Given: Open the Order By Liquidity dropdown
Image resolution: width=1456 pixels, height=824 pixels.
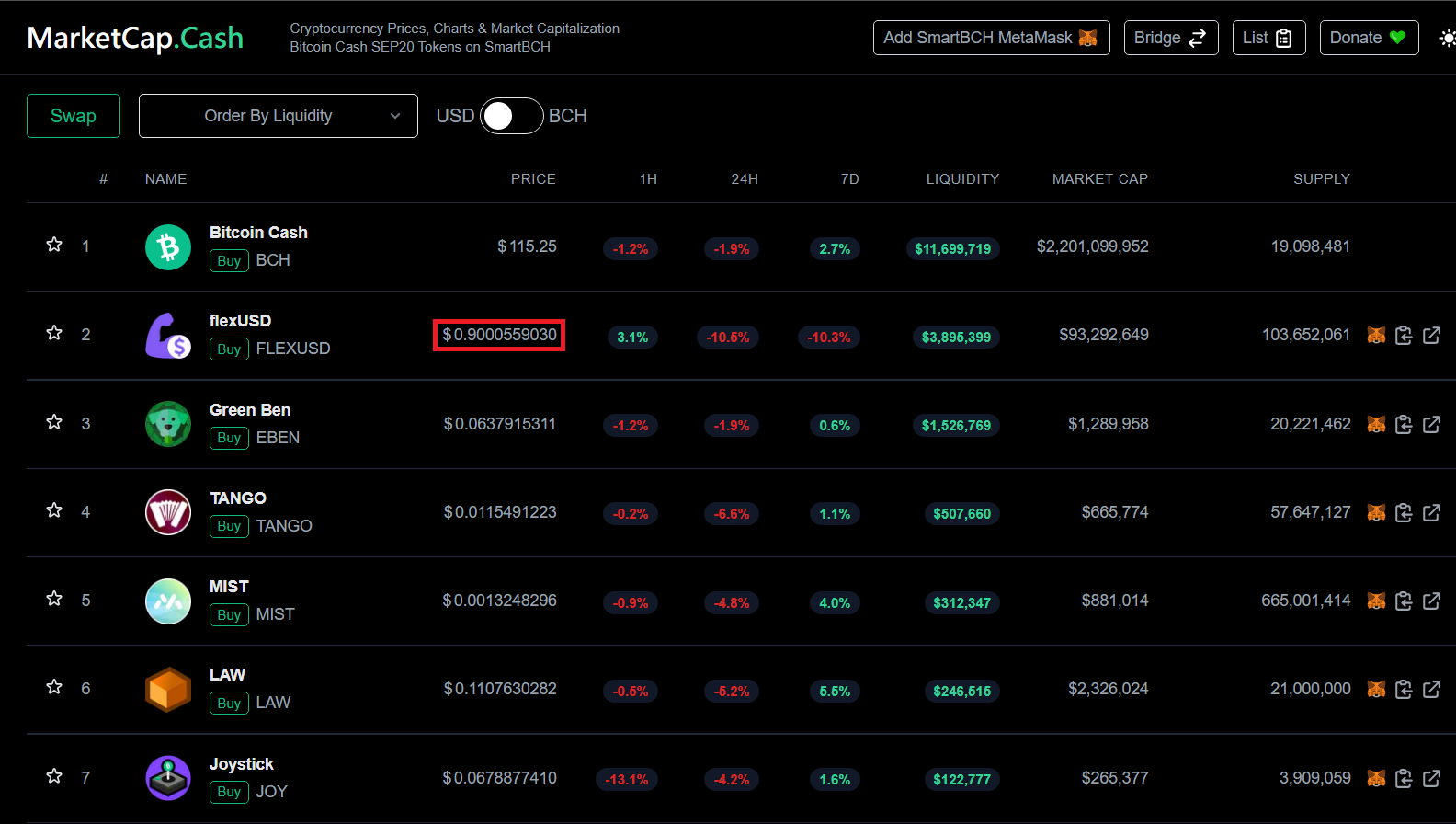Looking at the screenshot, I should (x=279, y=116).
